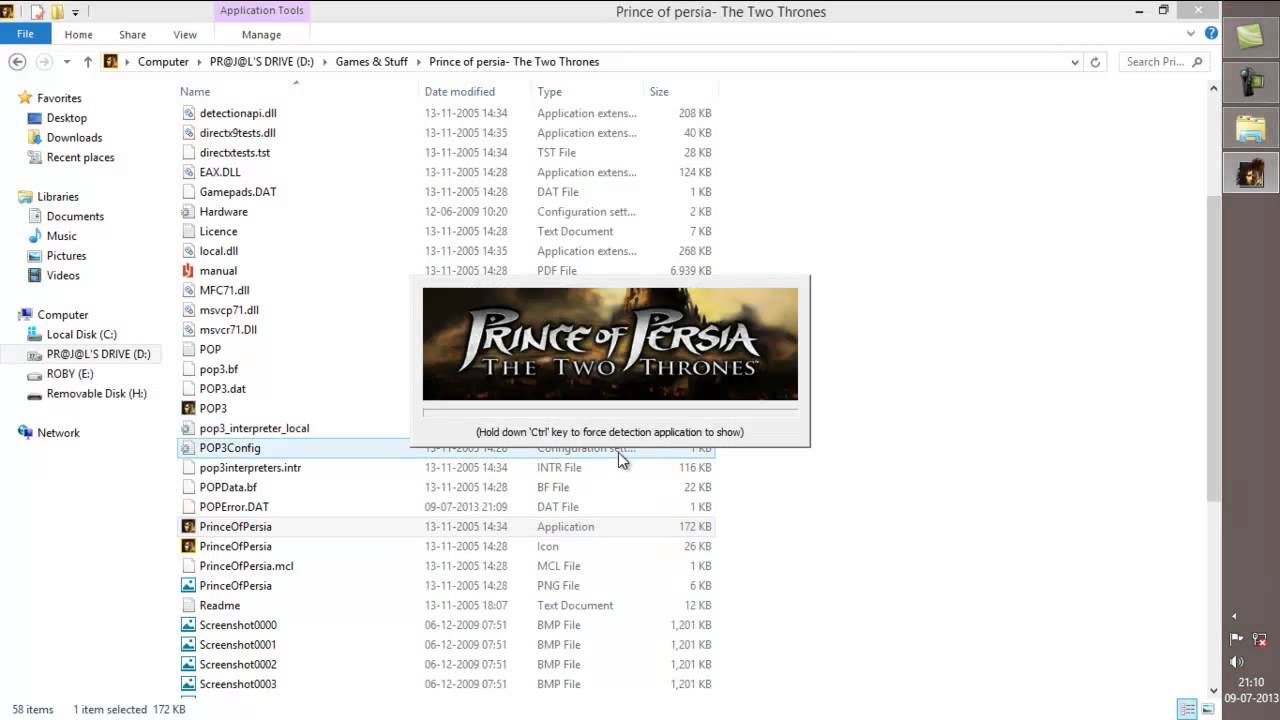This screenshot has width=1280, height=720.
Task: Click the Action Center flag tray icon
Action: pos(1237,639)
